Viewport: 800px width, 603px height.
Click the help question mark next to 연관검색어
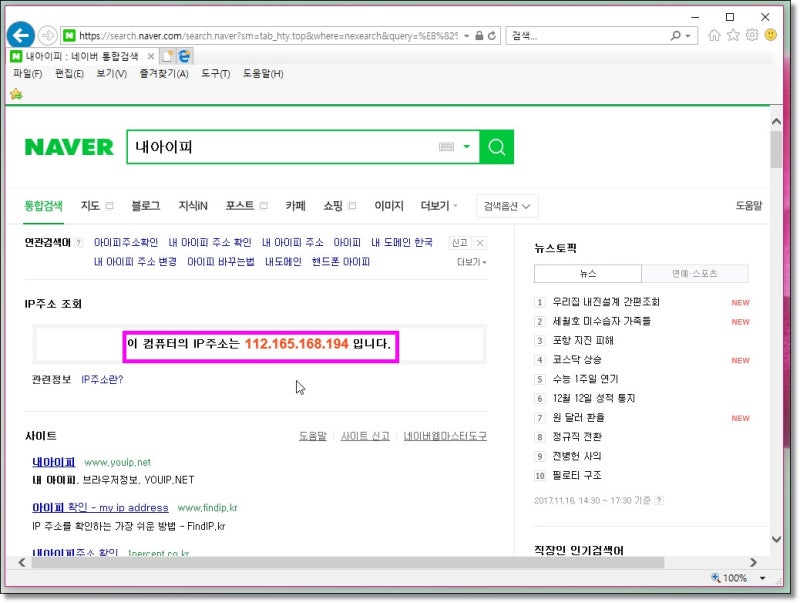point(79,243)
